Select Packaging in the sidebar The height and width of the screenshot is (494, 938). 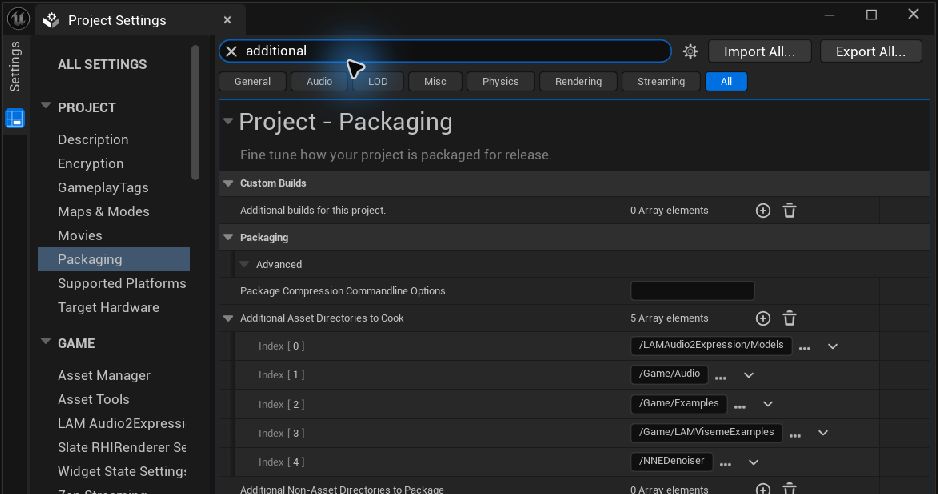[x=114, y=259]
